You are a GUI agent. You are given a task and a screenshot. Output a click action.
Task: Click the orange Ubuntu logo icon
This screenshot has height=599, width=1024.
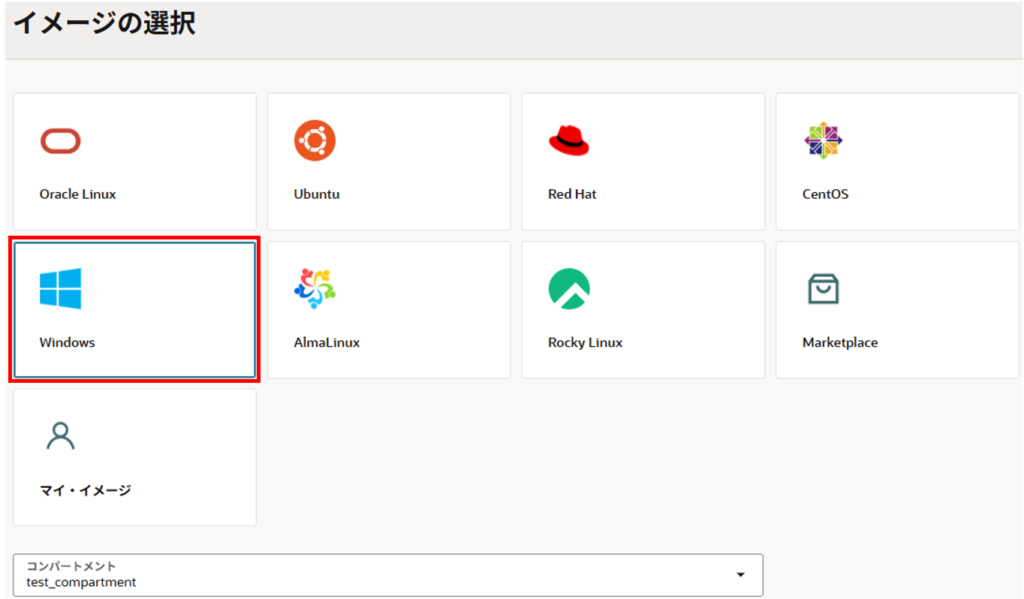pyautogui.click(x=314, y=141)
